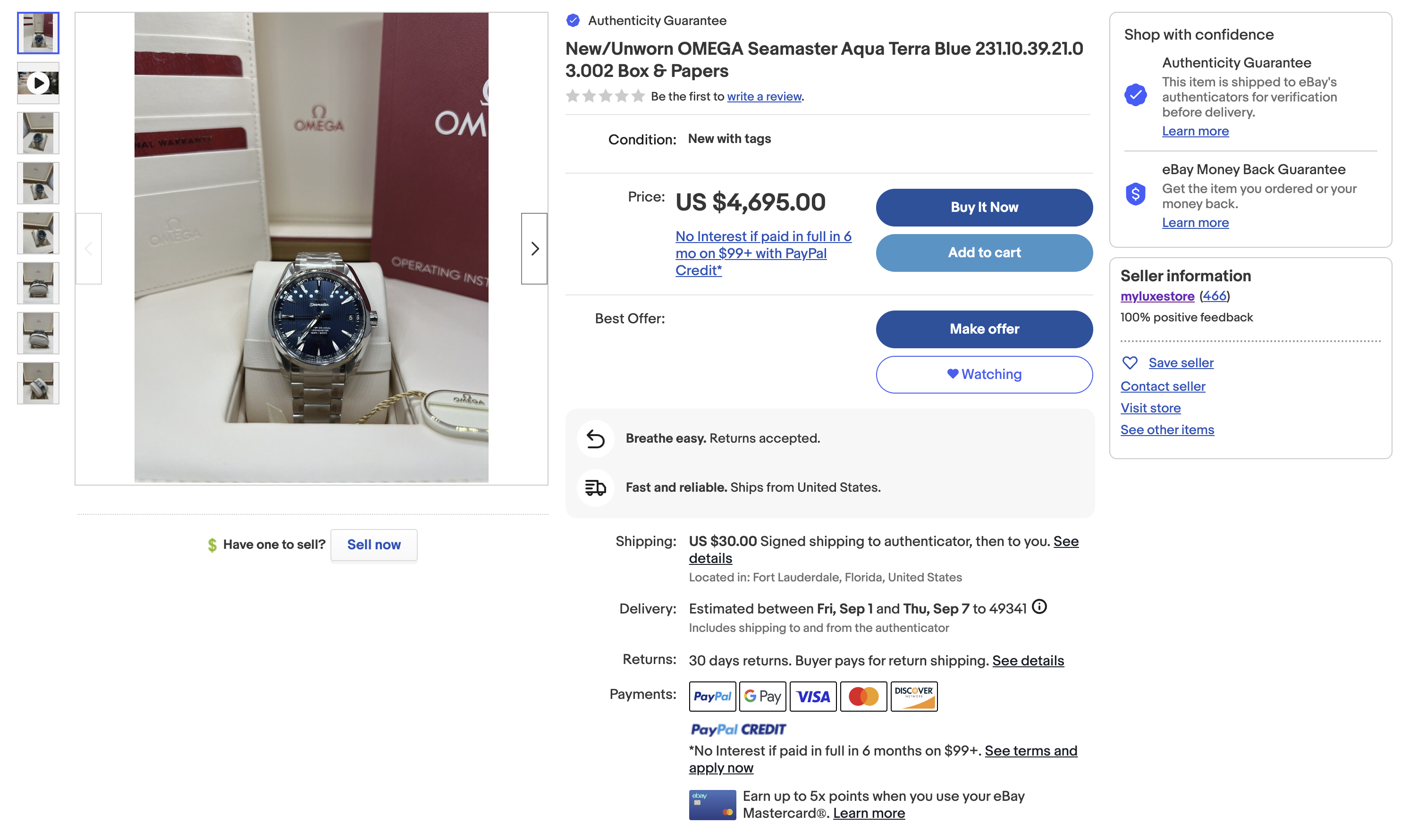
Task: Click the Sell now button
Action: (x=373, y=545)
